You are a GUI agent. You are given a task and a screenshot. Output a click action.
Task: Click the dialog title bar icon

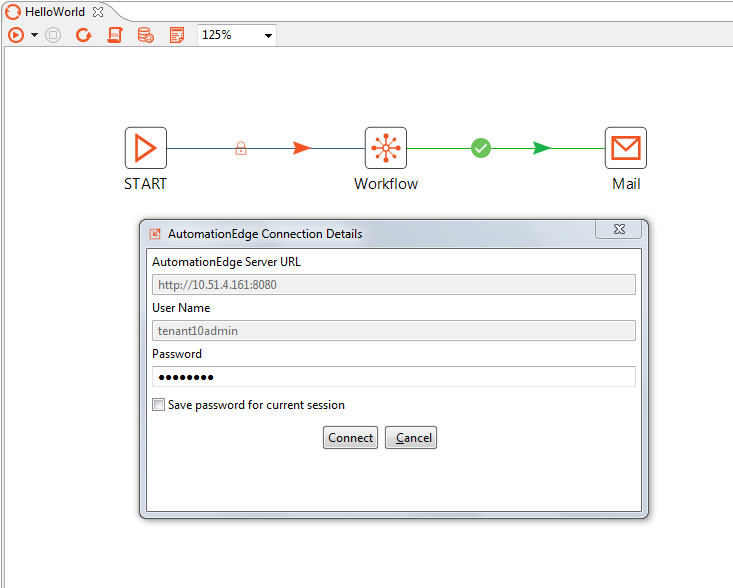point(155,234)
